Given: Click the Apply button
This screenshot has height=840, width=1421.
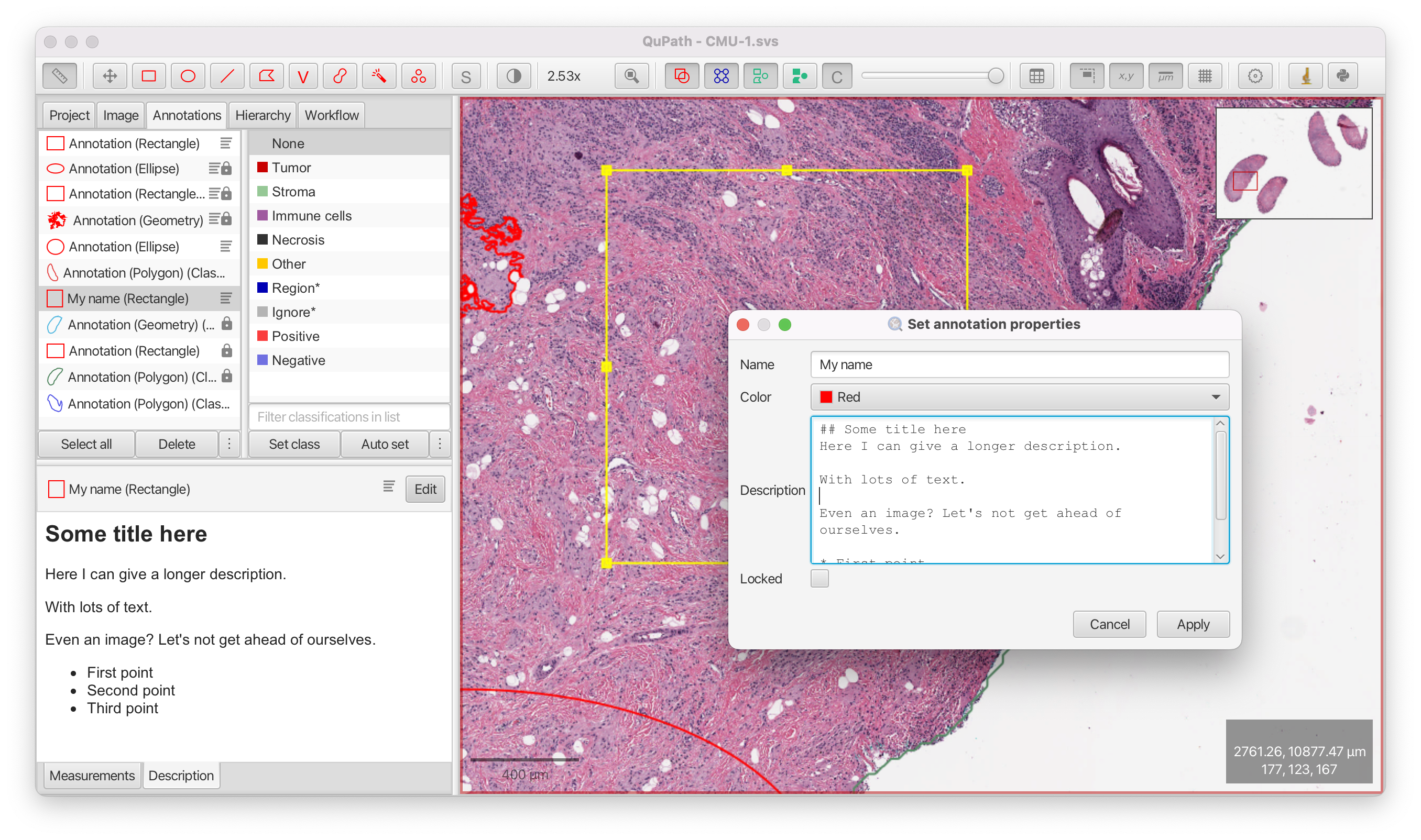Looking at the screenshot, I should (1193, 624).
